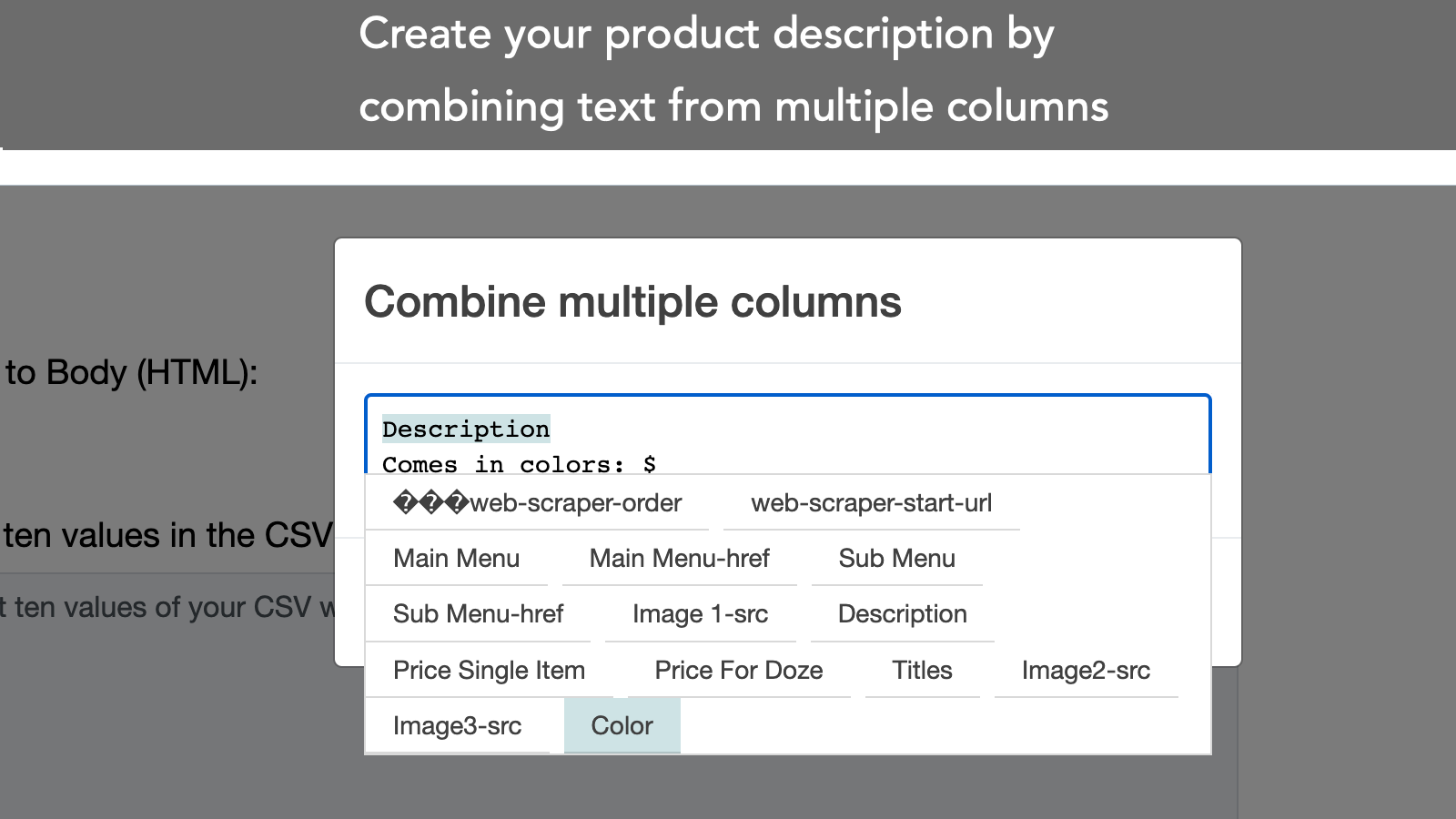Click the Combine multiple columns heading
Viewport: 1456px width, 819px height.
[632, 302]
